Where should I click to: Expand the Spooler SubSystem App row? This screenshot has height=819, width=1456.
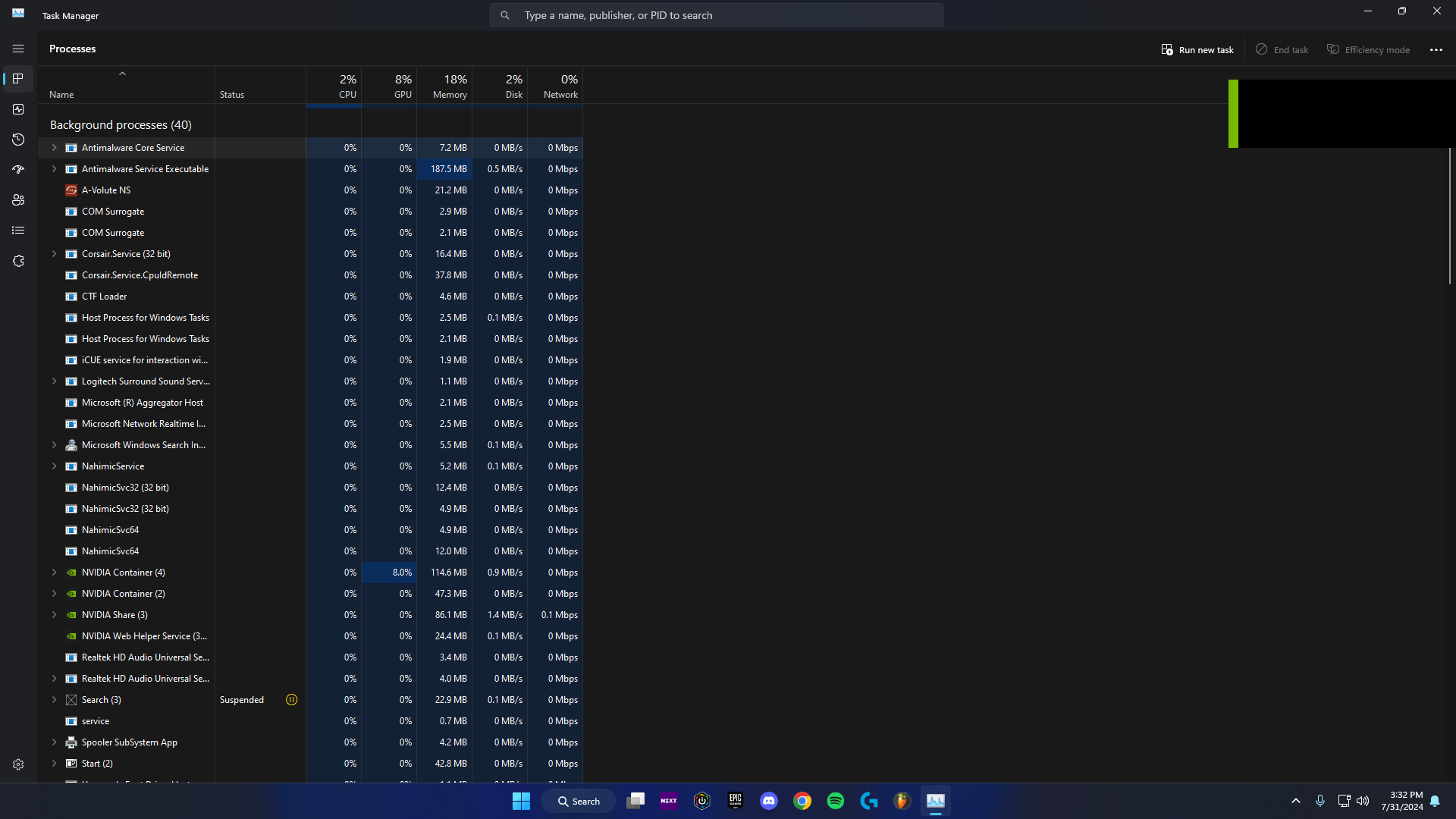tap(54, 742)
